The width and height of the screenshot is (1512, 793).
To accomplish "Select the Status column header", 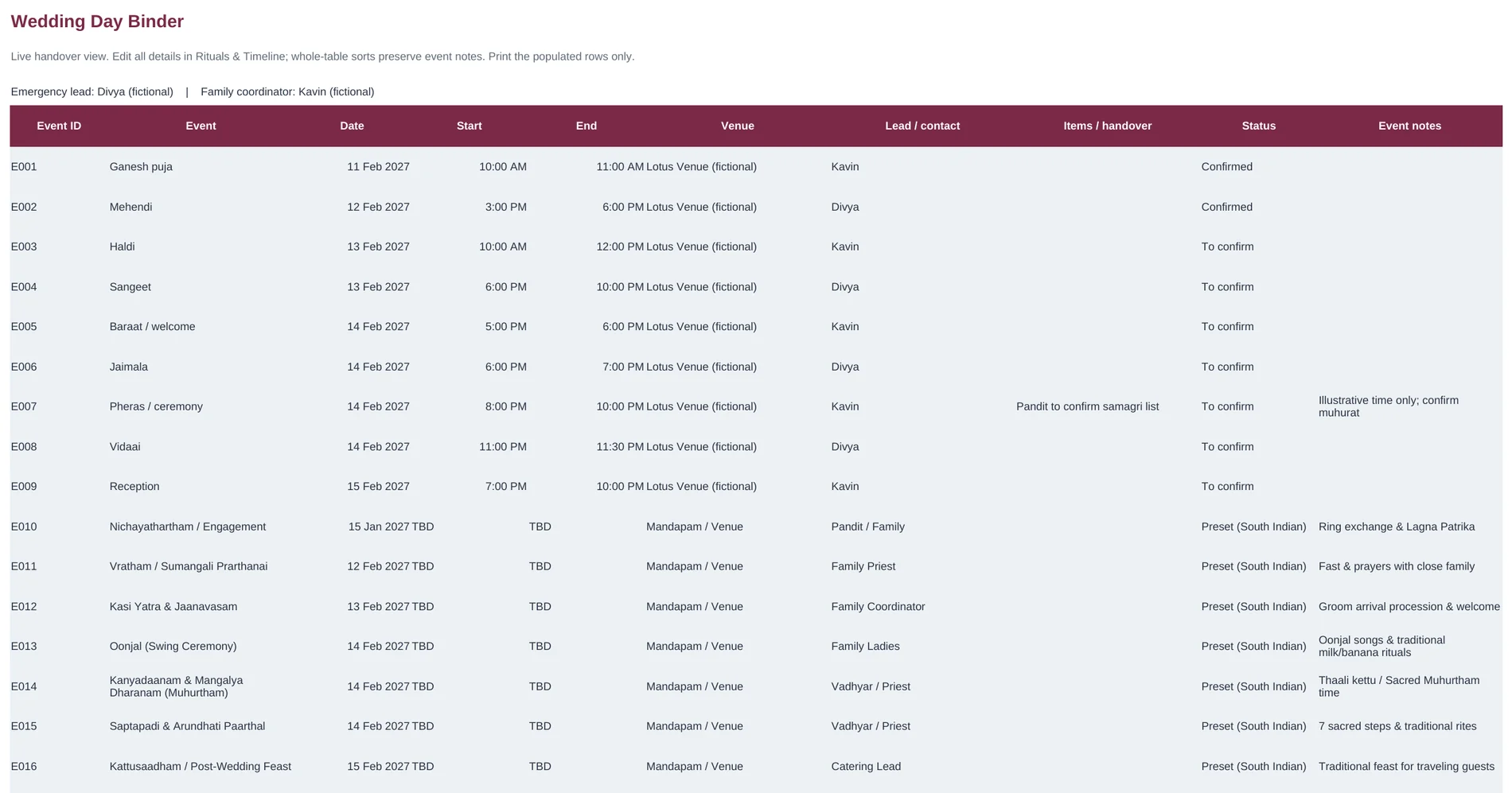I will click(x=1259, y=126).
